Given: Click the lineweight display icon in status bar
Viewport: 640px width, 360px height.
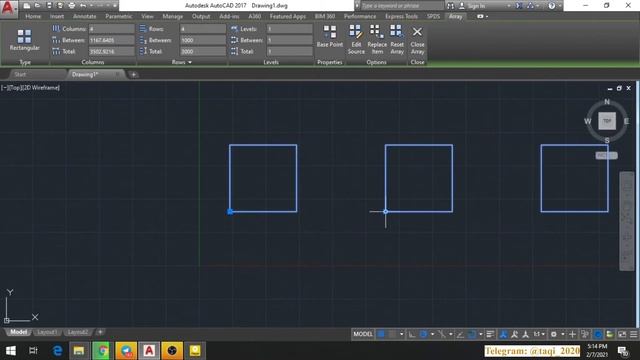Looking at the screenshot, I should point(490,334).
